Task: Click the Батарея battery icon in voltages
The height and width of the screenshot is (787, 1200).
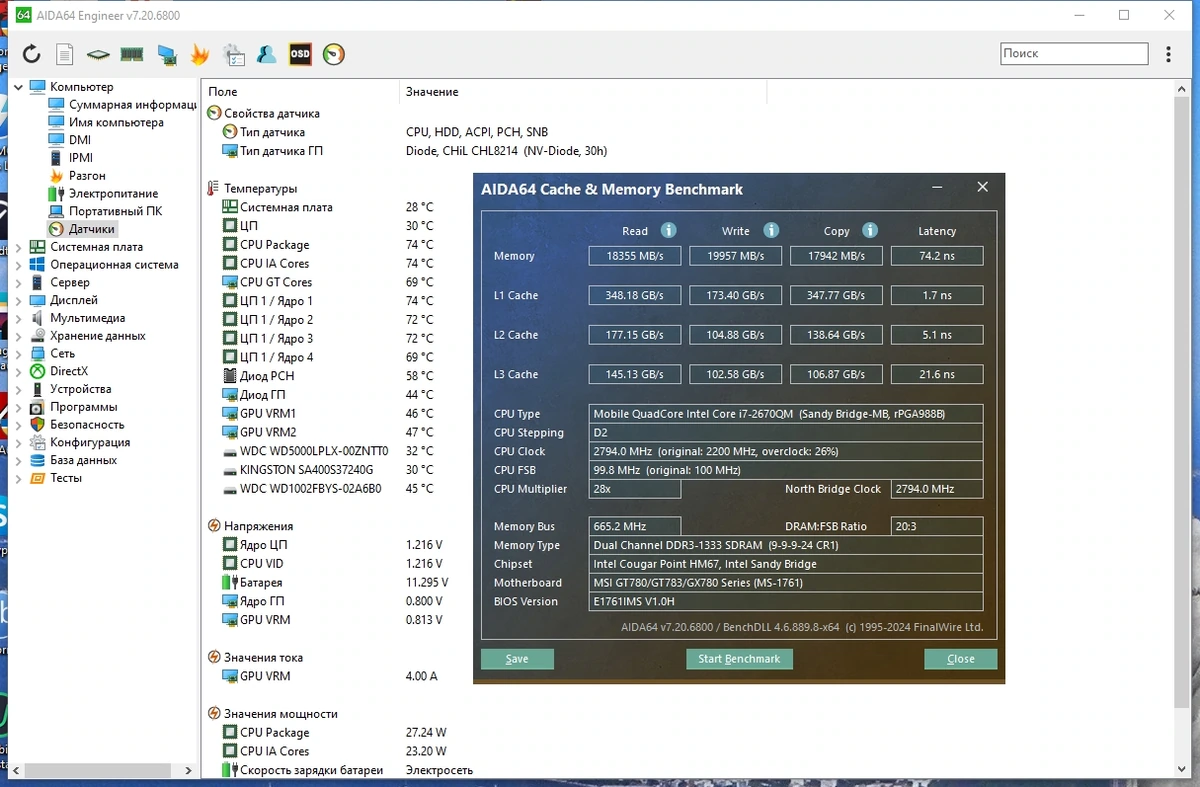Action: click(x=229, y=582)
